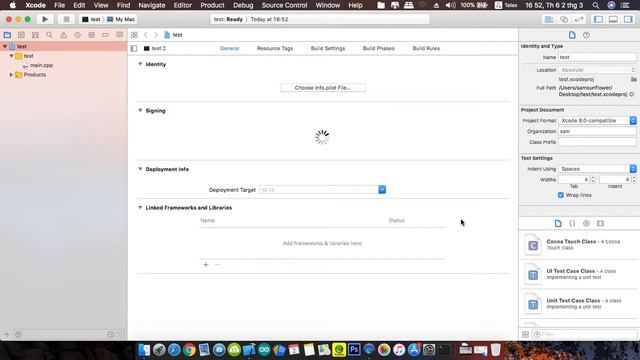Edit the Organization field
The image size is (640, 360).
(x=597, y=131)
